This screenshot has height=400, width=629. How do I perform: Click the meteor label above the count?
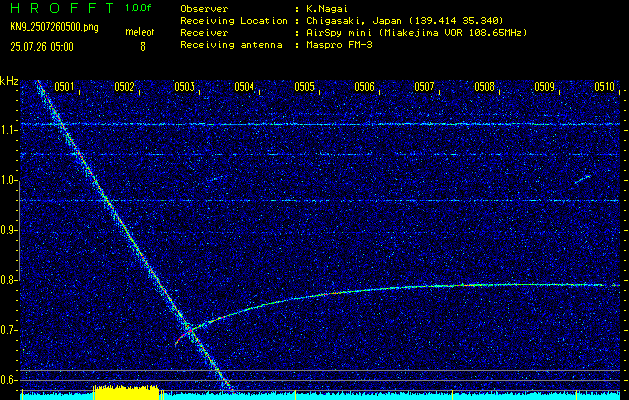pyautogui.click(x=140, y=32)
